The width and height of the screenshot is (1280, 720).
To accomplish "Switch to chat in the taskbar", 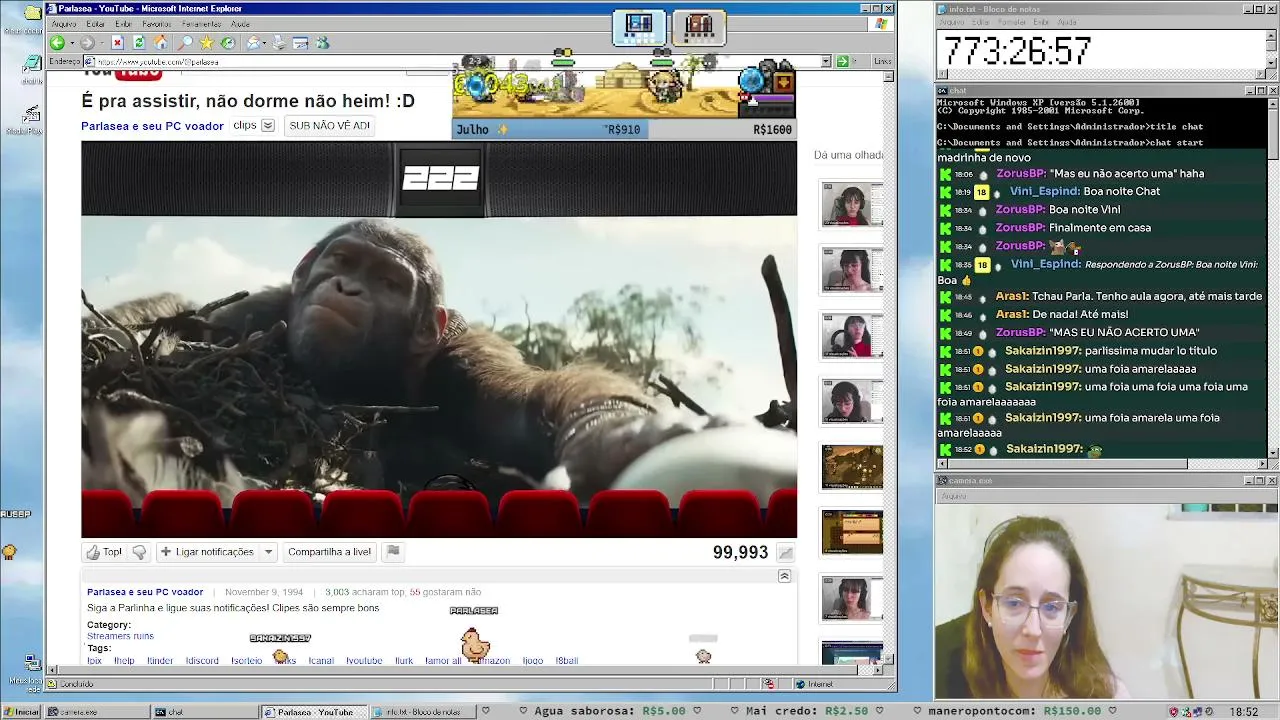I will [x=203, y=712].
